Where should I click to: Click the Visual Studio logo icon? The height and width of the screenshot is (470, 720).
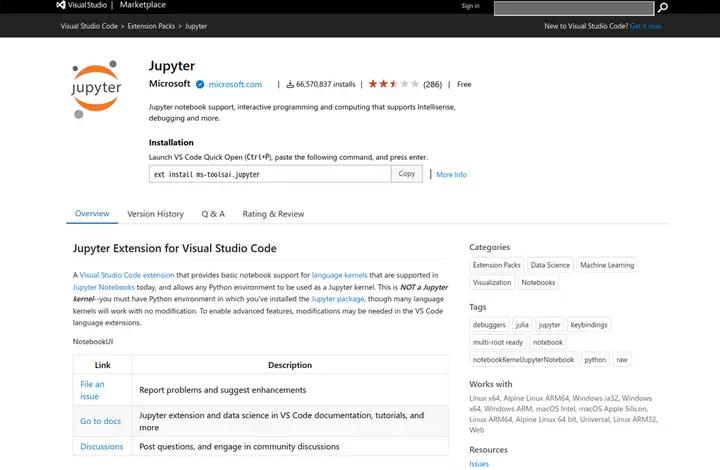61,5
